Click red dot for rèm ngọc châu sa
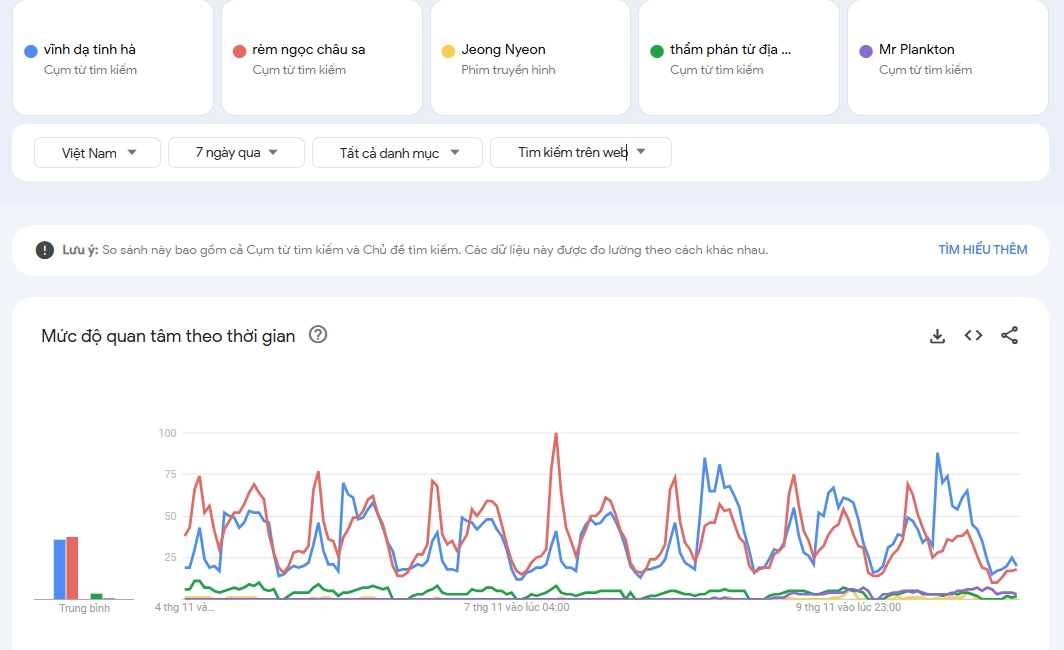The width and height of the screenshot is (1064, 650). pos(239,51)
